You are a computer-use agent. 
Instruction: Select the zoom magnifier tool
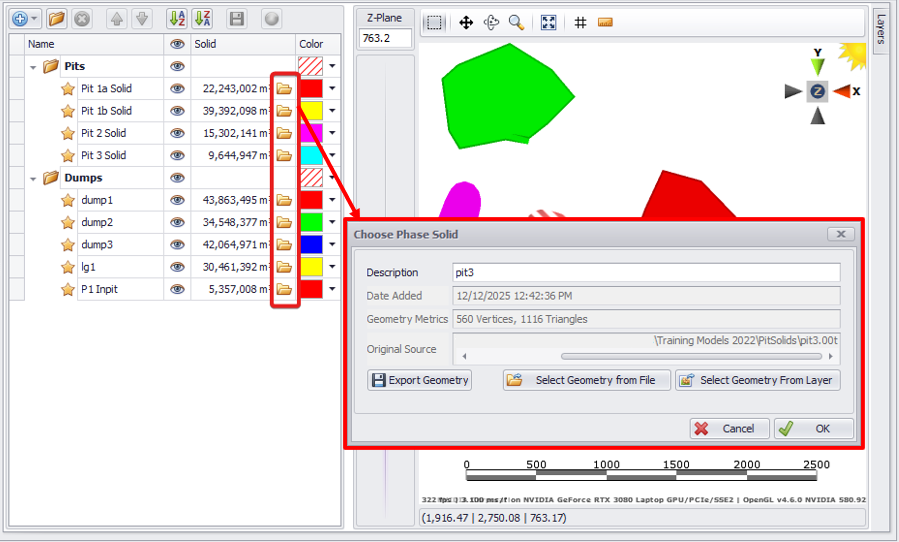click(517, 23)
